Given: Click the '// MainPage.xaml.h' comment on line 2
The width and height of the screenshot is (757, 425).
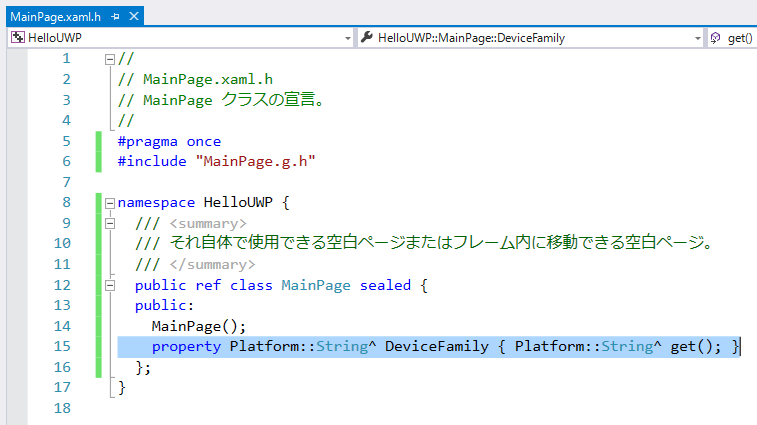Looking at the screenshot, I should click(x=195, y=79).
